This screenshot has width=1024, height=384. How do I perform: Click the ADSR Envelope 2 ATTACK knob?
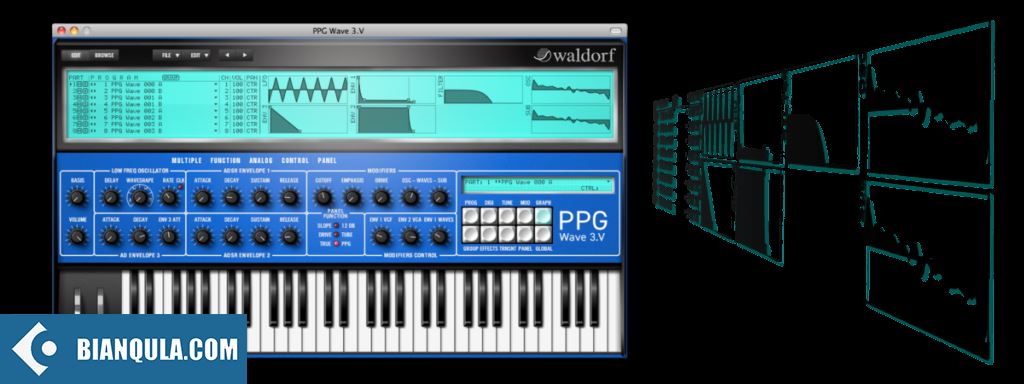point(203,236)
